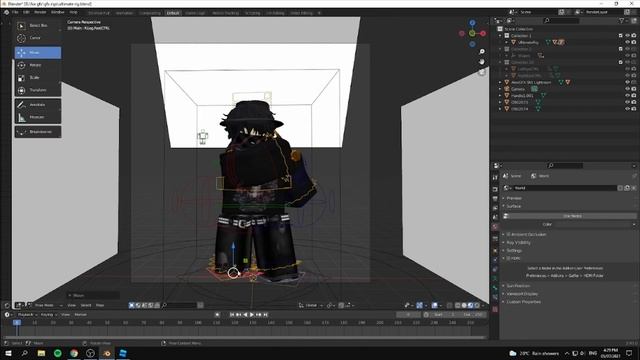This screenshot has height=360, width=640.
Task: Open the Tool properties tab icon
Action: tap(495, 178)
